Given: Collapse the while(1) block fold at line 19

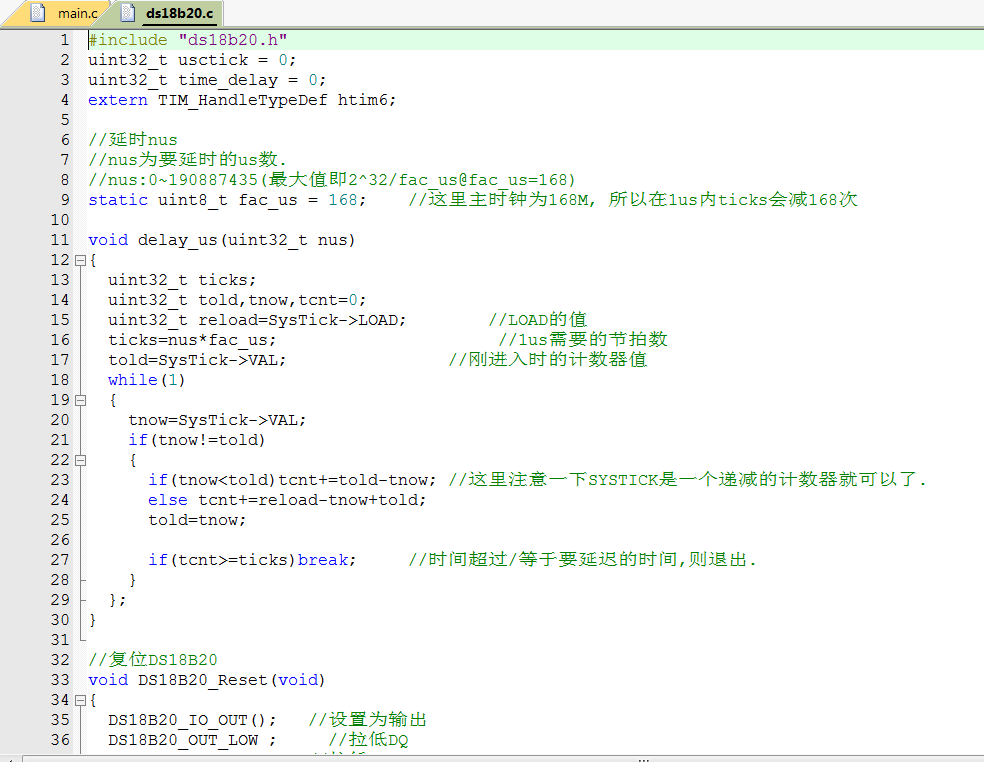Looking at the screenshot, I should pyautogui.click(x=80, y=400).
